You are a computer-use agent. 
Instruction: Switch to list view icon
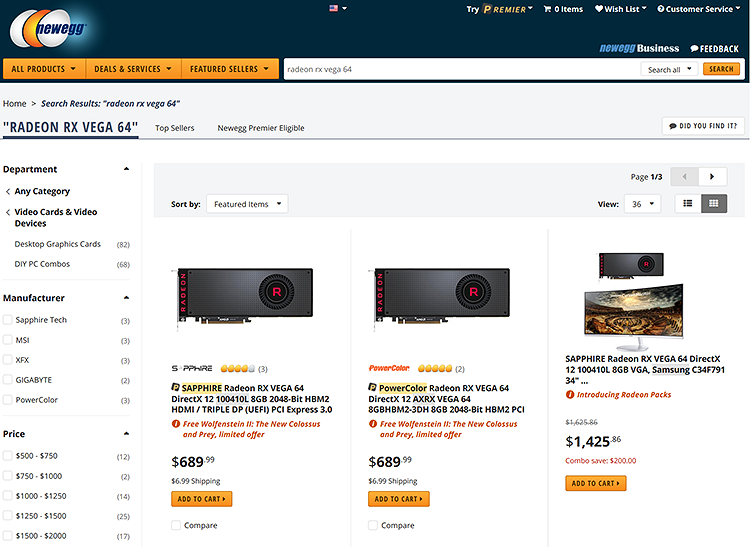[x=688, y=204]
